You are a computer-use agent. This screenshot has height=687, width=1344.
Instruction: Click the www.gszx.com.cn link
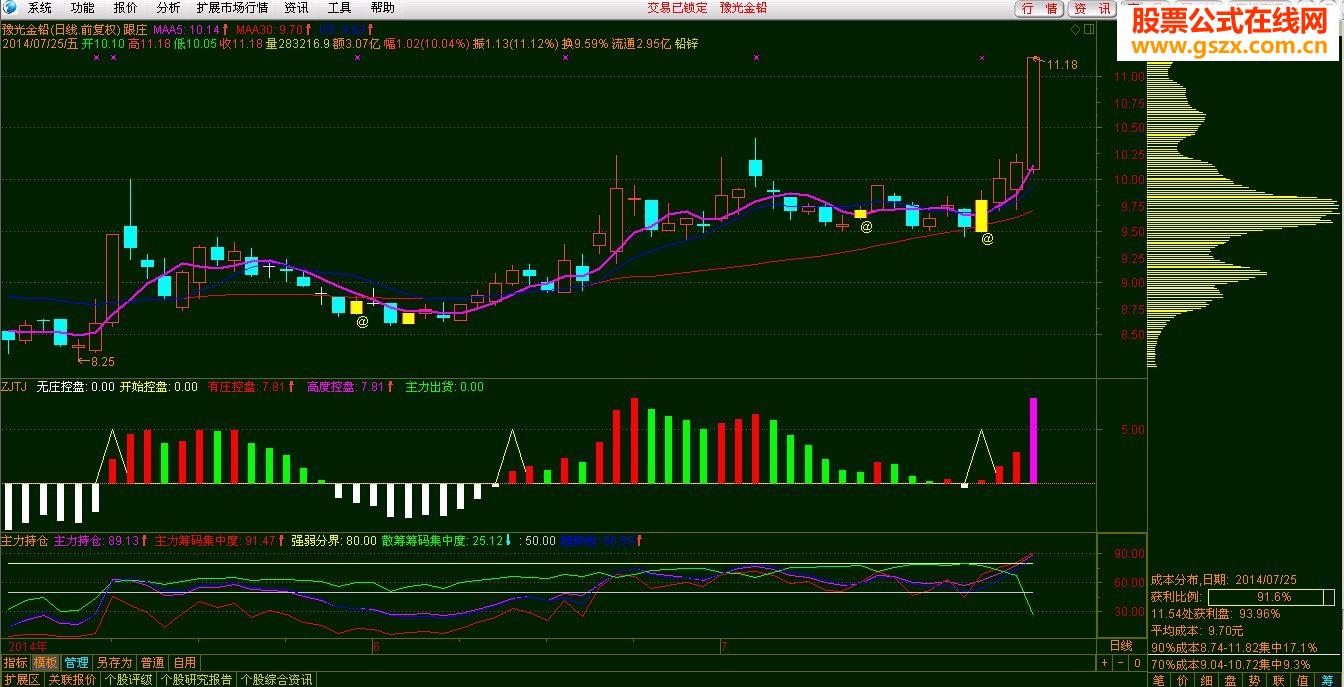coord(1232,47)
